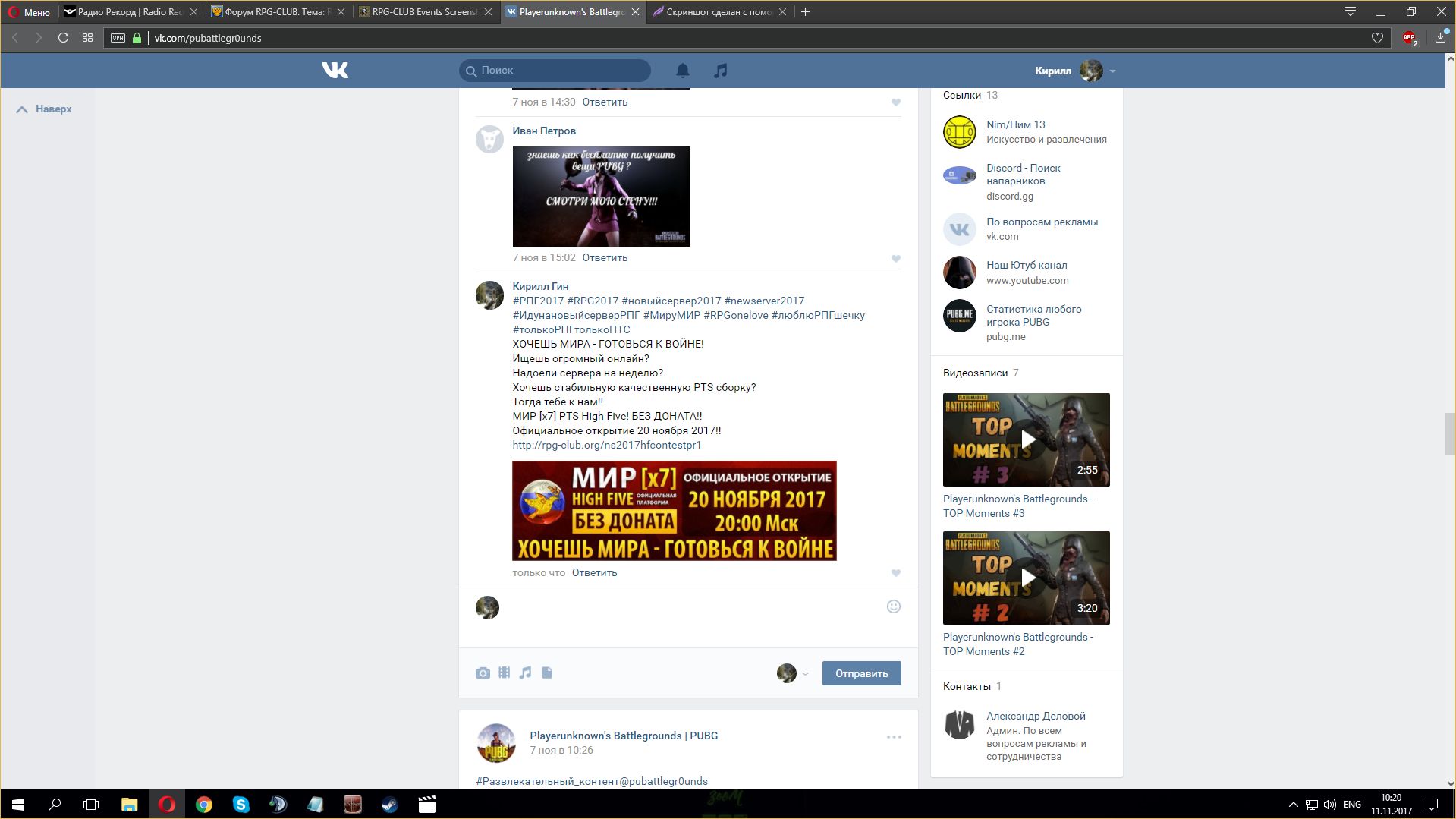
Task: Show hidden system tray icons chevron
Action: click(1293, 805)
